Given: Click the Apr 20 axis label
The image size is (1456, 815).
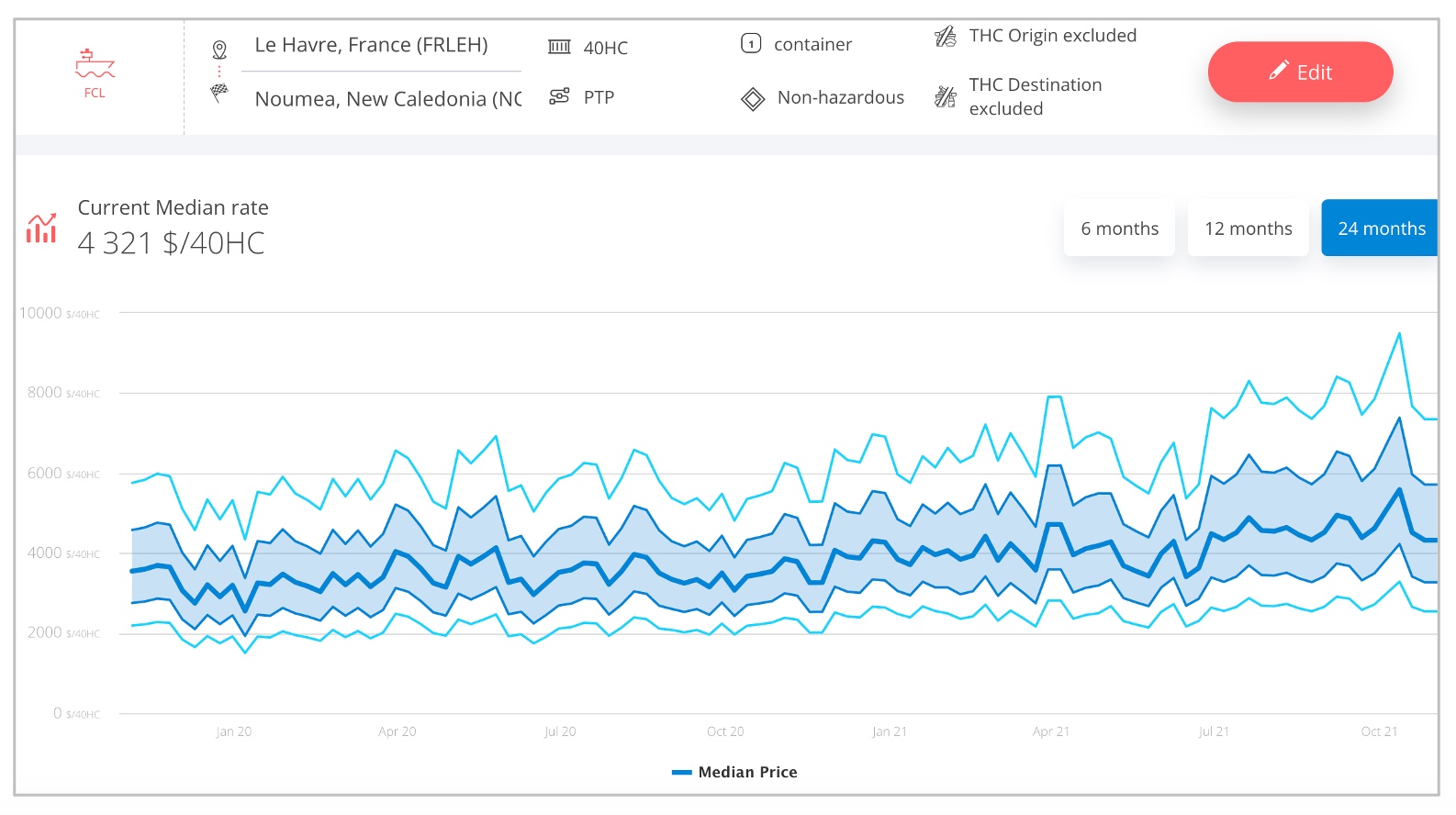Looking at the screenshot, I should (x=397, y=731).
